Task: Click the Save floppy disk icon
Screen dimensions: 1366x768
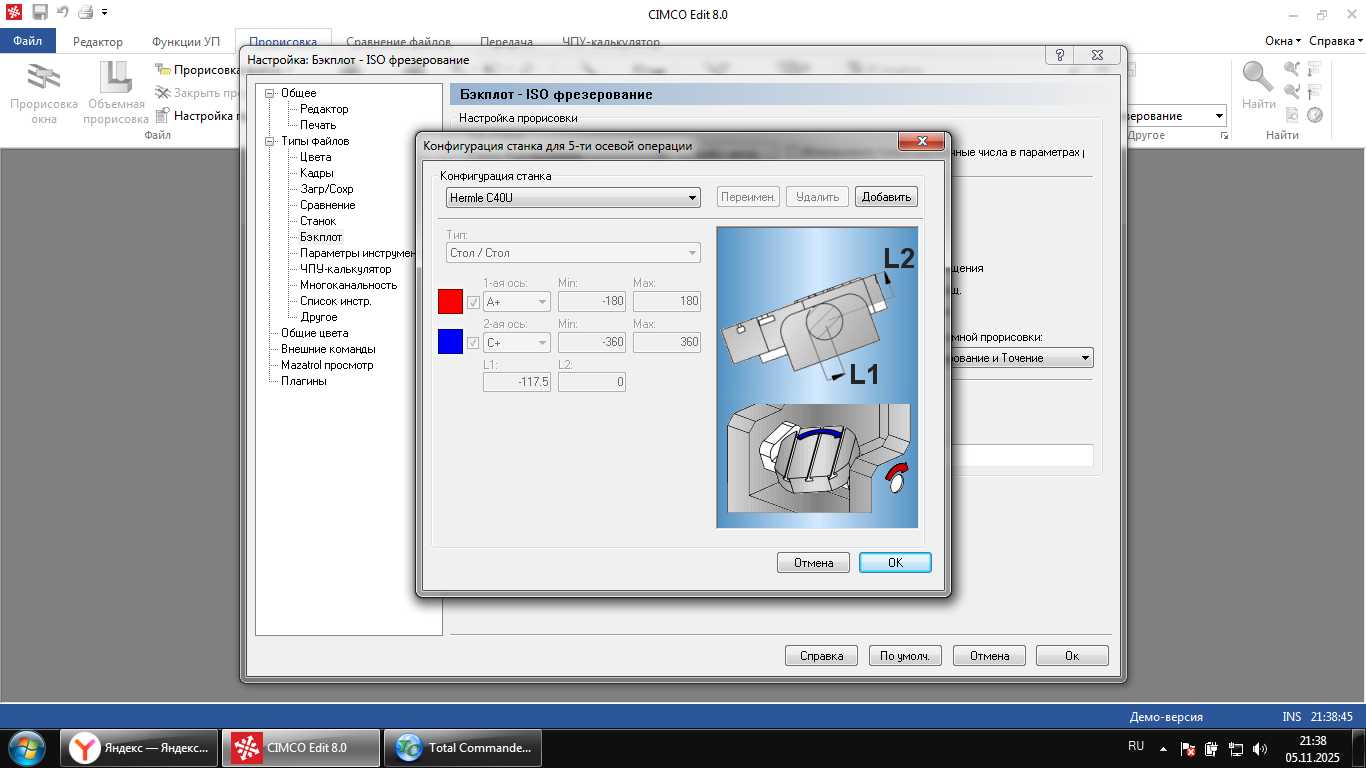Action: [x=40, y=13]
